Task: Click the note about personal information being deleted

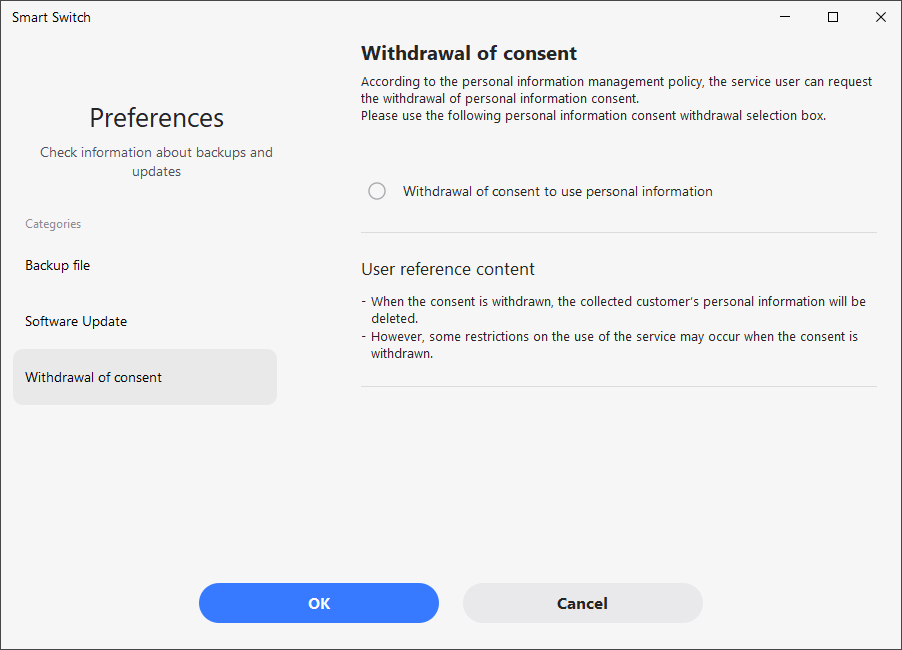Action: [617, 308]
